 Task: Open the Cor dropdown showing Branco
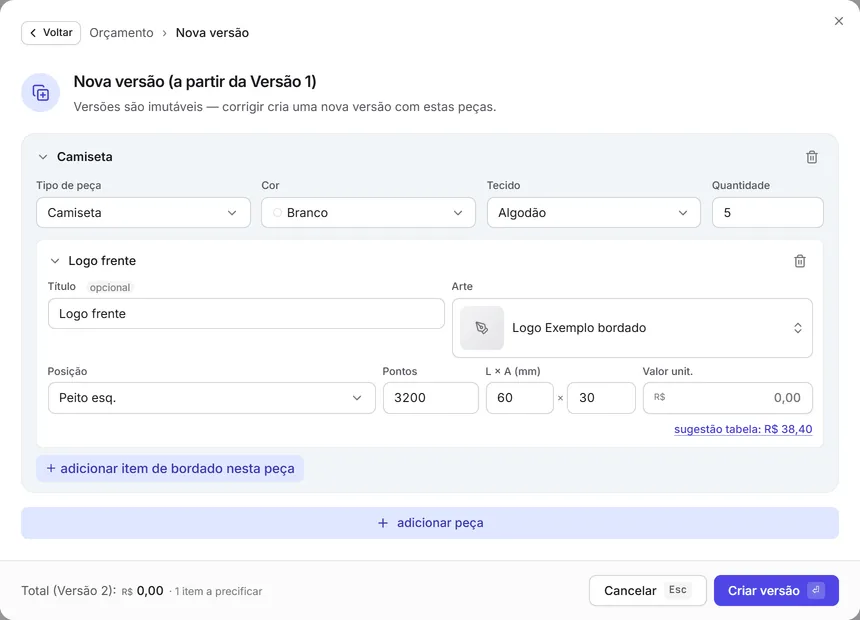pyautogui.click(x=368, y=213)
